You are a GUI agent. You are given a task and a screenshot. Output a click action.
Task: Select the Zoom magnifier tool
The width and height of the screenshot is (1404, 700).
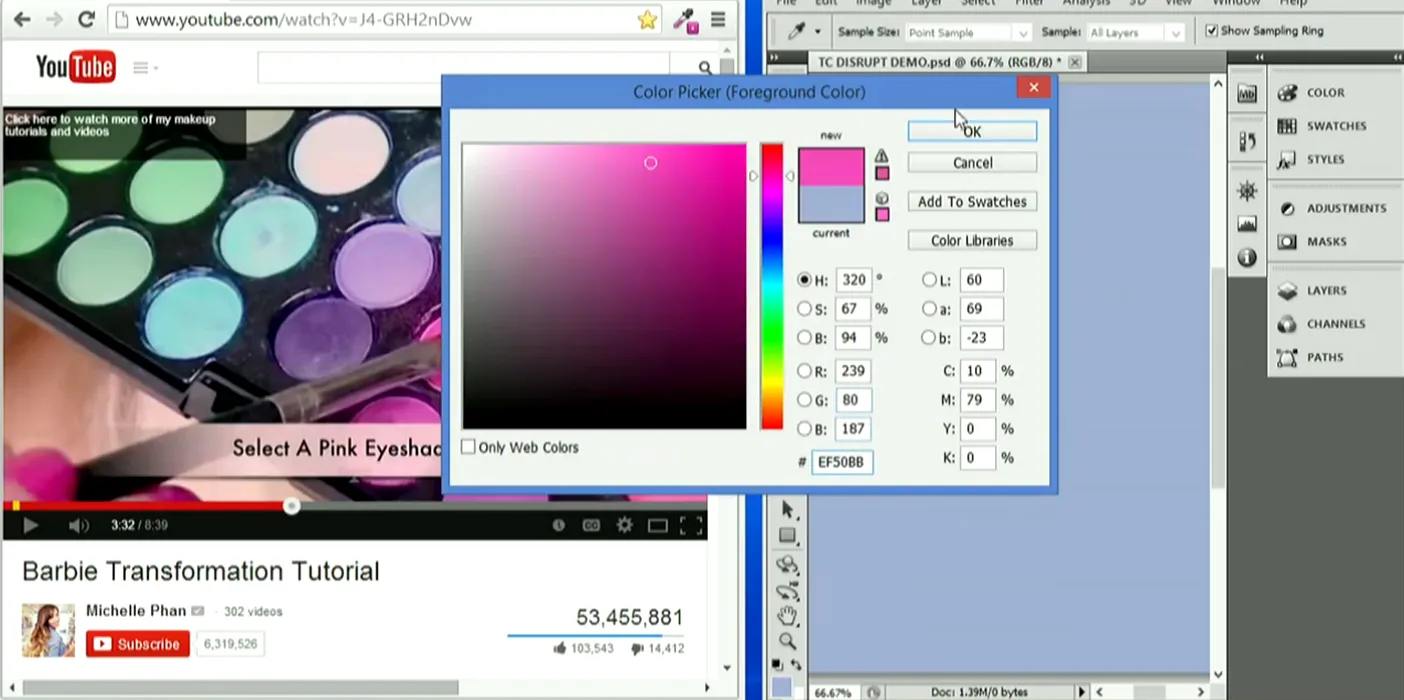pyautogui.click(x=788, y=641)
